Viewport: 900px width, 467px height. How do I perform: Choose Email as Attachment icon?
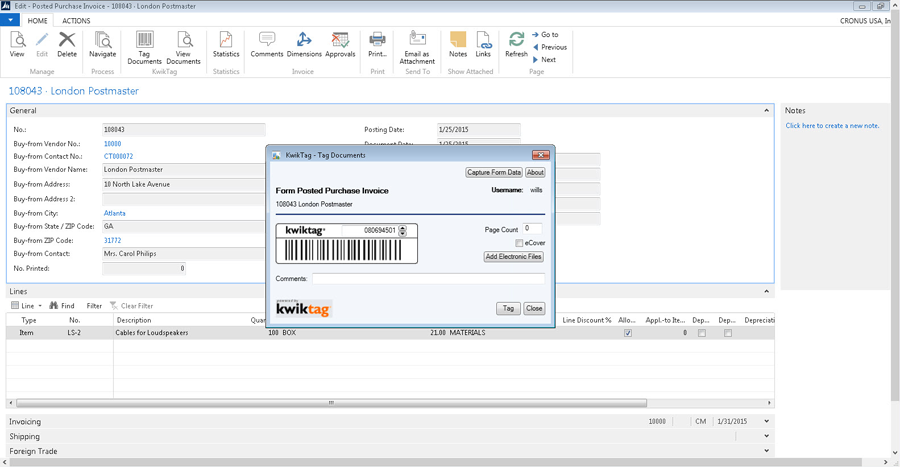tap(417, 48)
